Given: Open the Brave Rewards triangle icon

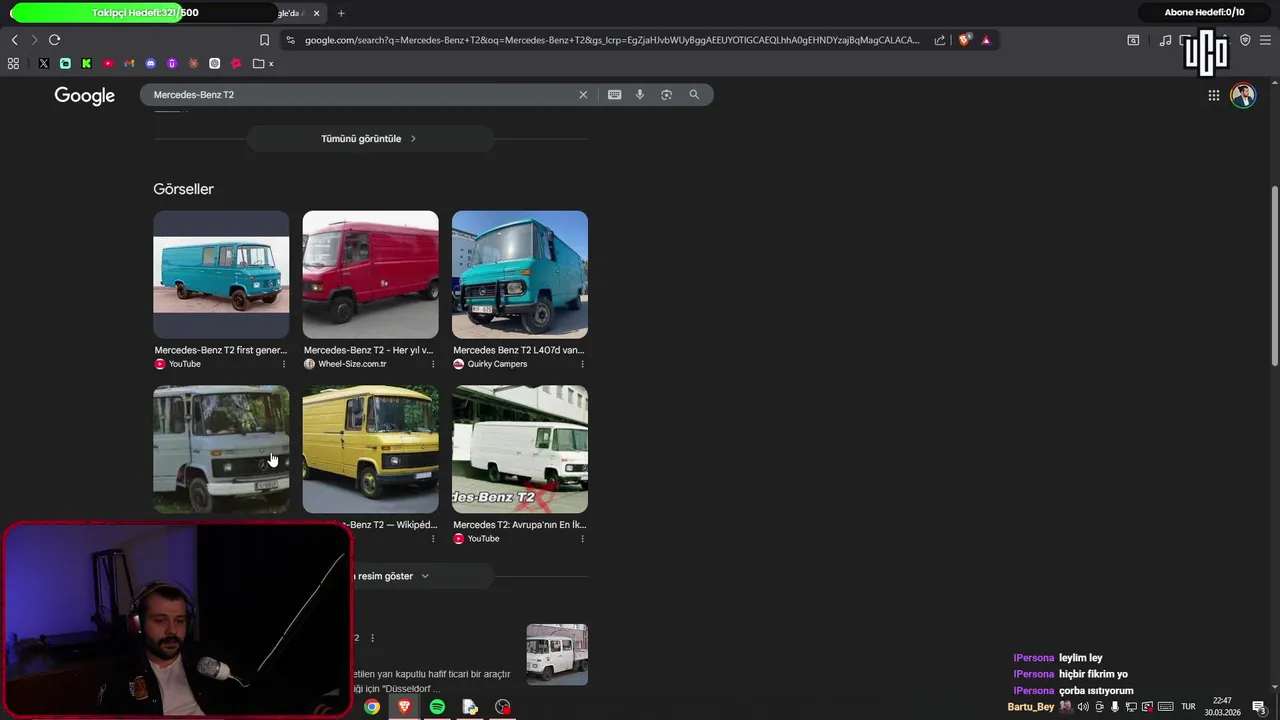Looking at the screenshot, I should (x=986, y=40).
